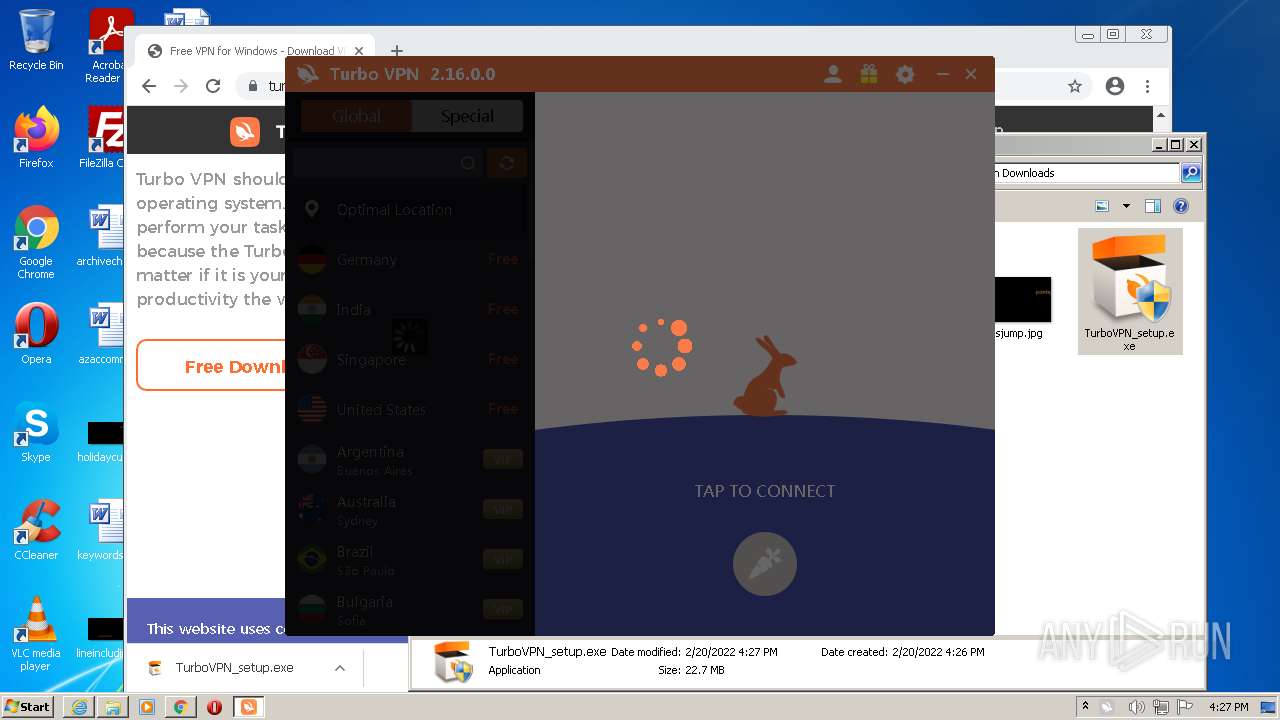Select Argentina Buenos Aires VIP server
The image size is (1280, 720).
pyautogui.click(x=410, y=460)
